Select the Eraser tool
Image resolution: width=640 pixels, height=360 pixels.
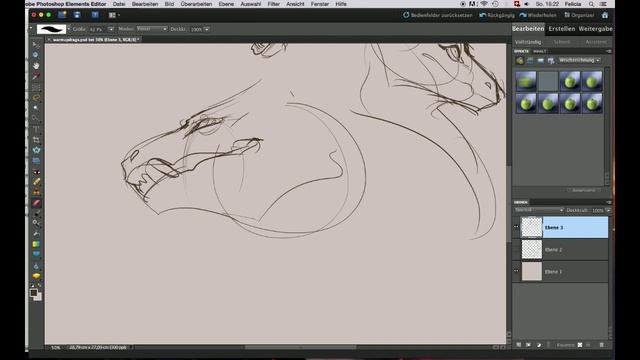point(36,203)
